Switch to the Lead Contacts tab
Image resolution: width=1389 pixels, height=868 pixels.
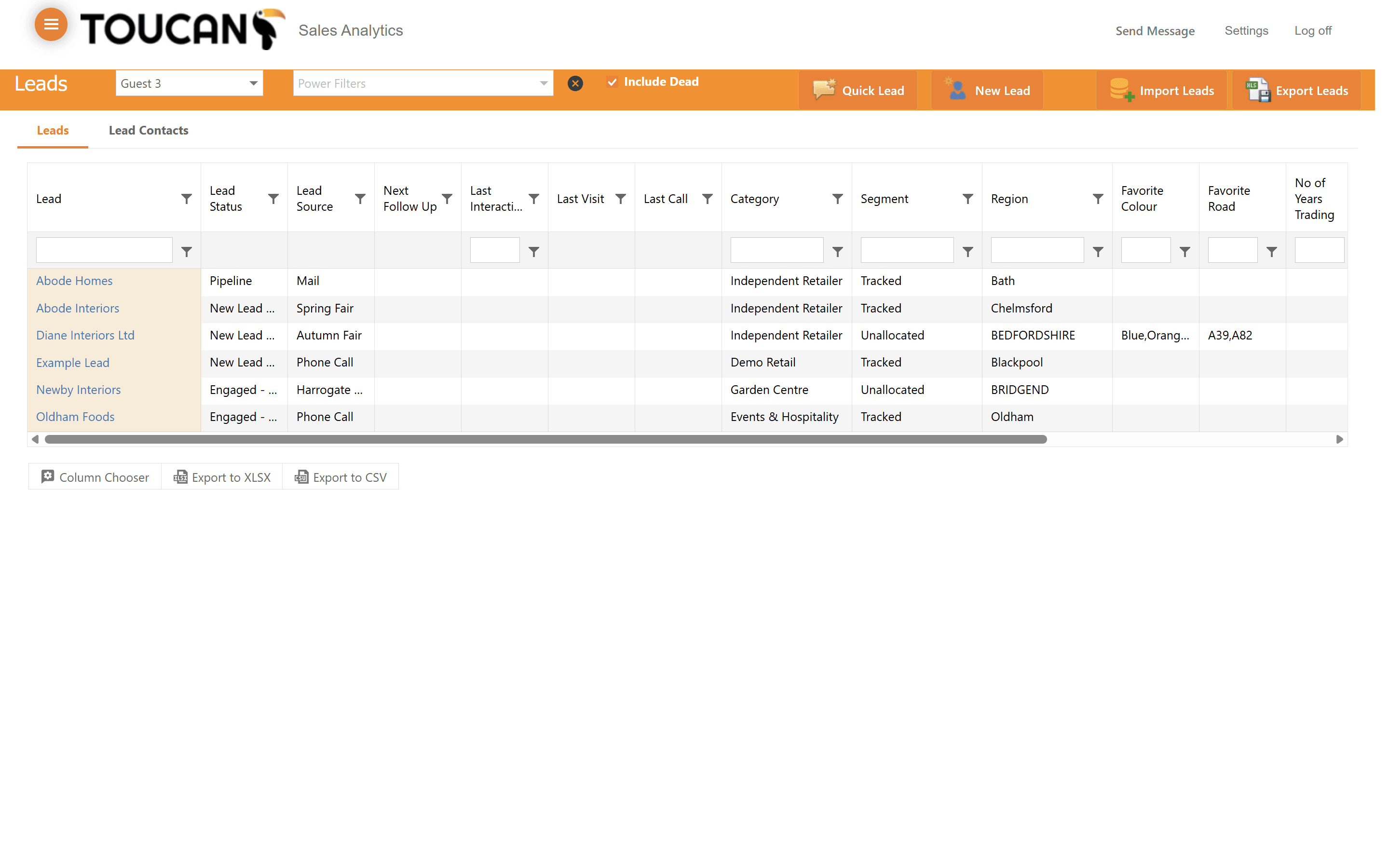[x=149, y=130]
